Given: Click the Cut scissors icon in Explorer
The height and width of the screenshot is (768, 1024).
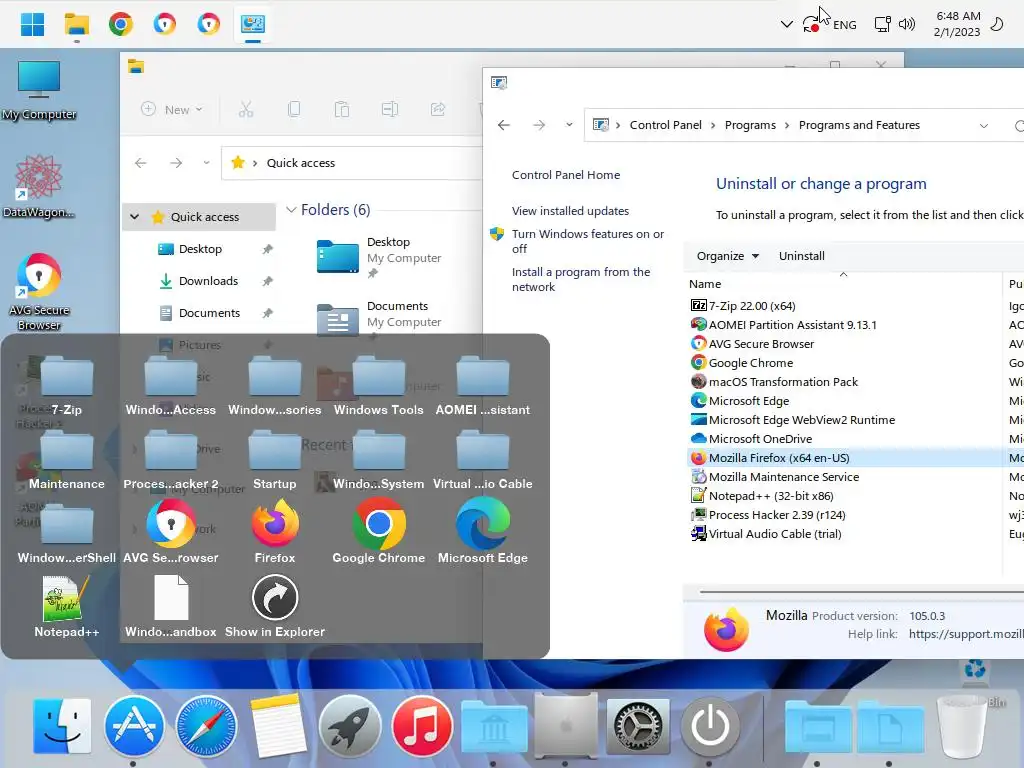Looking at the screenshot, I should click(246, 110).
